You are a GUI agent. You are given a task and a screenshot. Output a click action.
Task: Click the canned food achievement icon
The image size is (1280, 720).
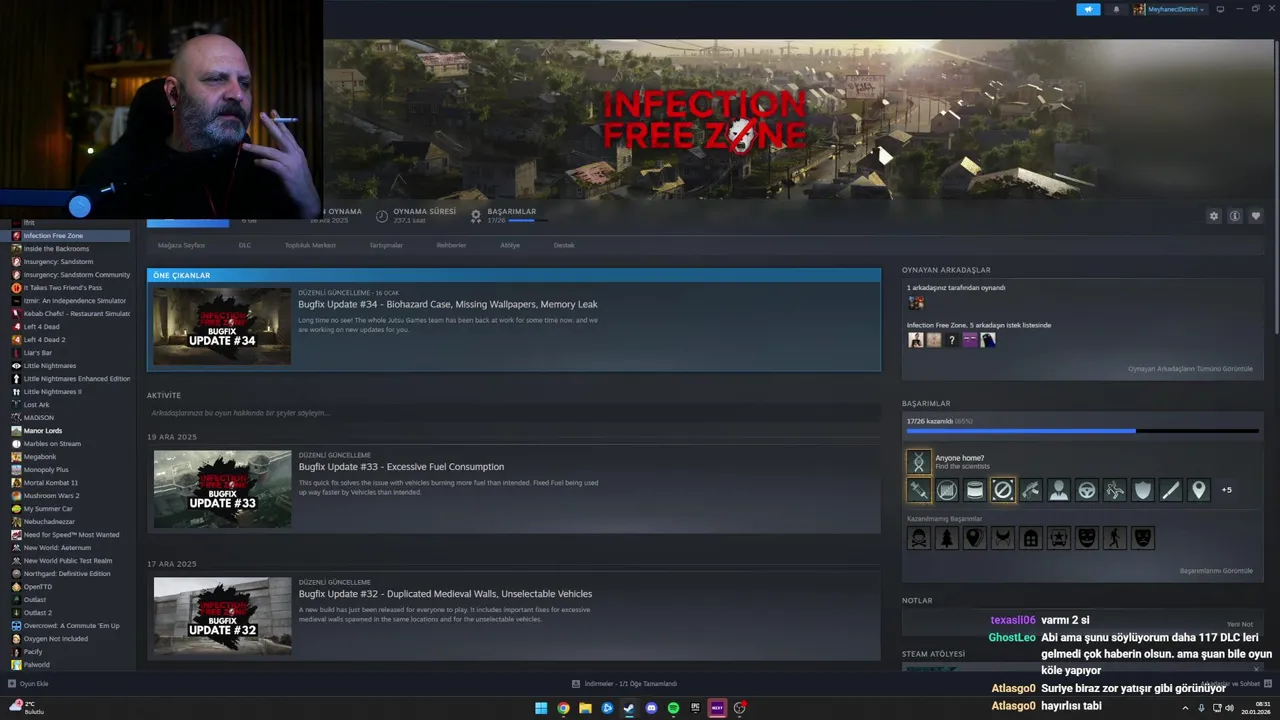coord(975,490)
